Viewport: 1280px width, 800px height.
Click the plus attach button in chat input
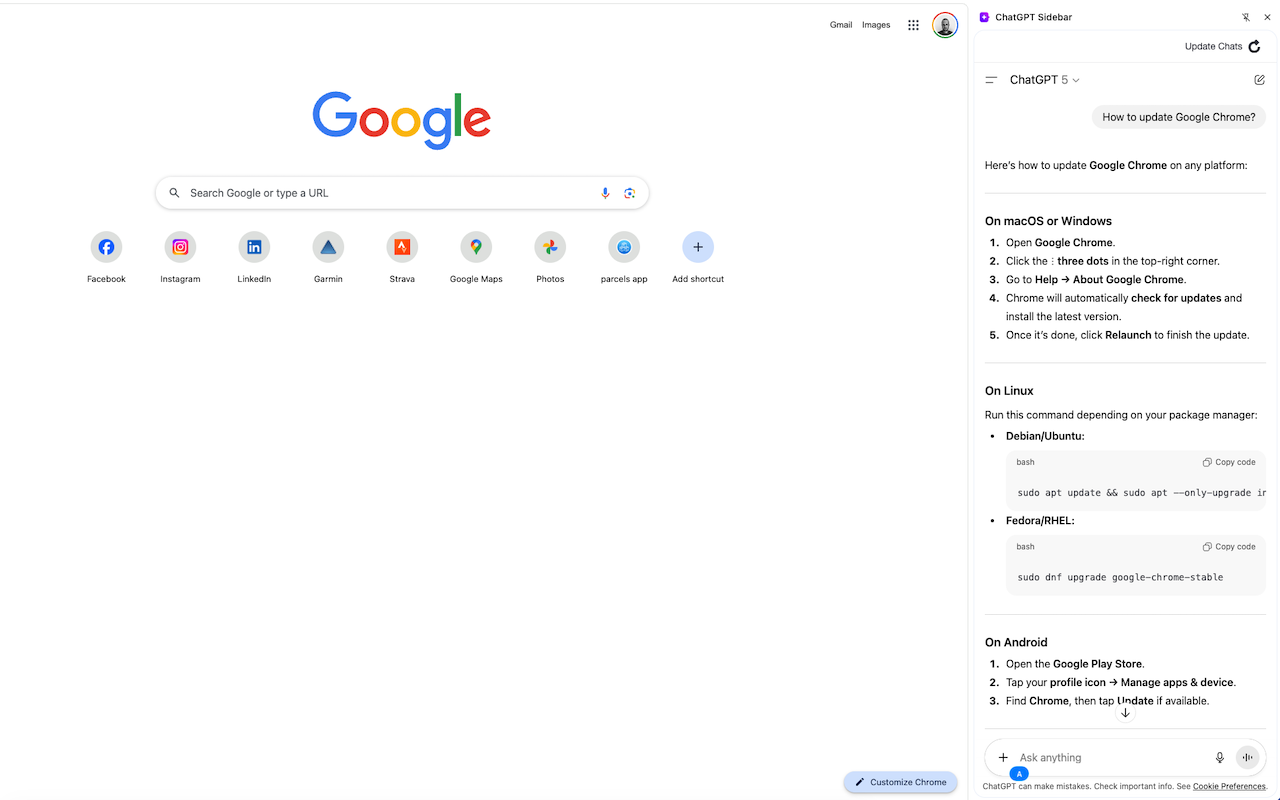coord(1003,757)
